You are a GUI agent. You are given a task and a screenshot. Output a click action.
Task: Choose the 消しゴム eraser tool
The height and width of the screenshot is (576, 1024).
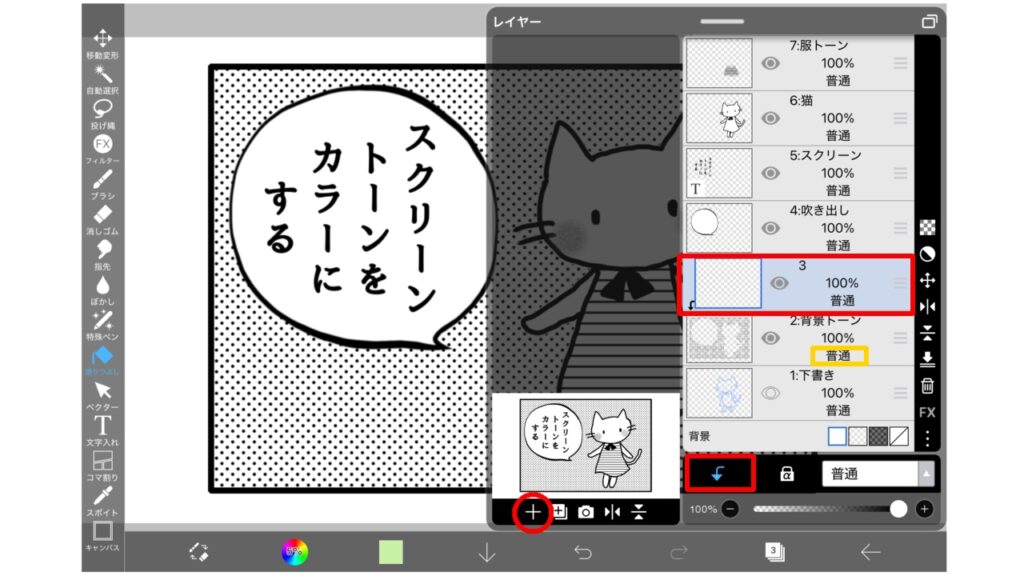click(102, 217)
